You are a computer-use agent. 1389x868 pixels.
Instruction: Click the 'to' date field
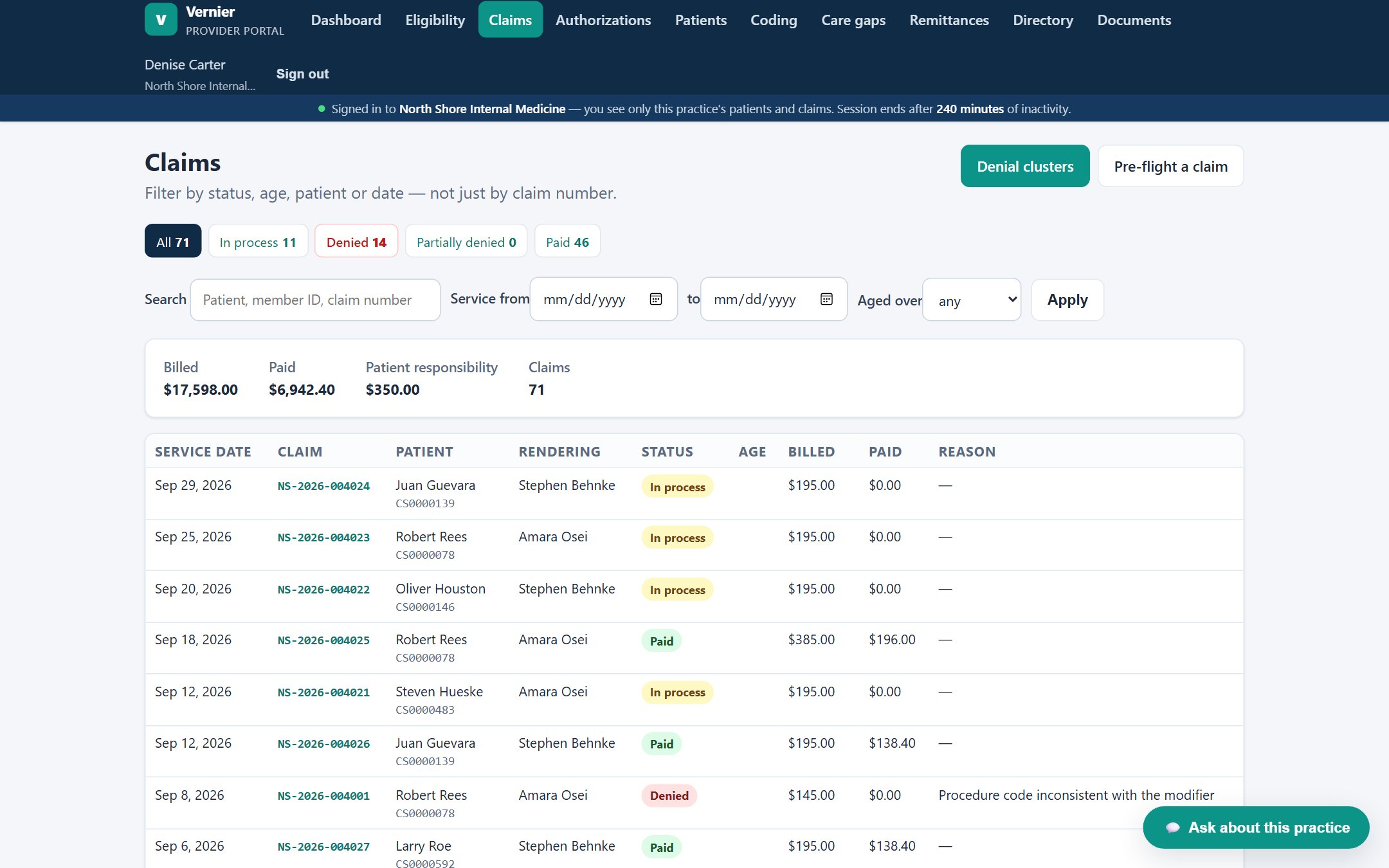click(774, 299)
